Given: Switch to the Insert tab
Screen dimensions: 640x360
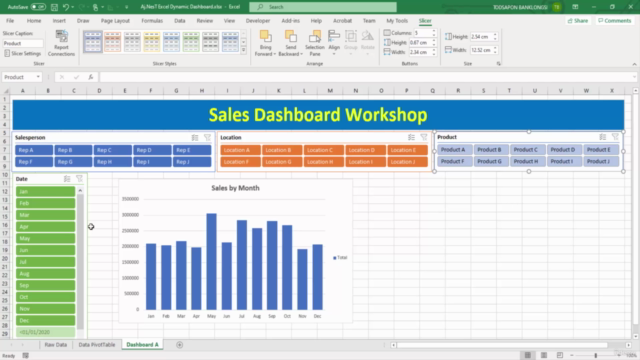Looking at the screenshot, I should 59,21.
